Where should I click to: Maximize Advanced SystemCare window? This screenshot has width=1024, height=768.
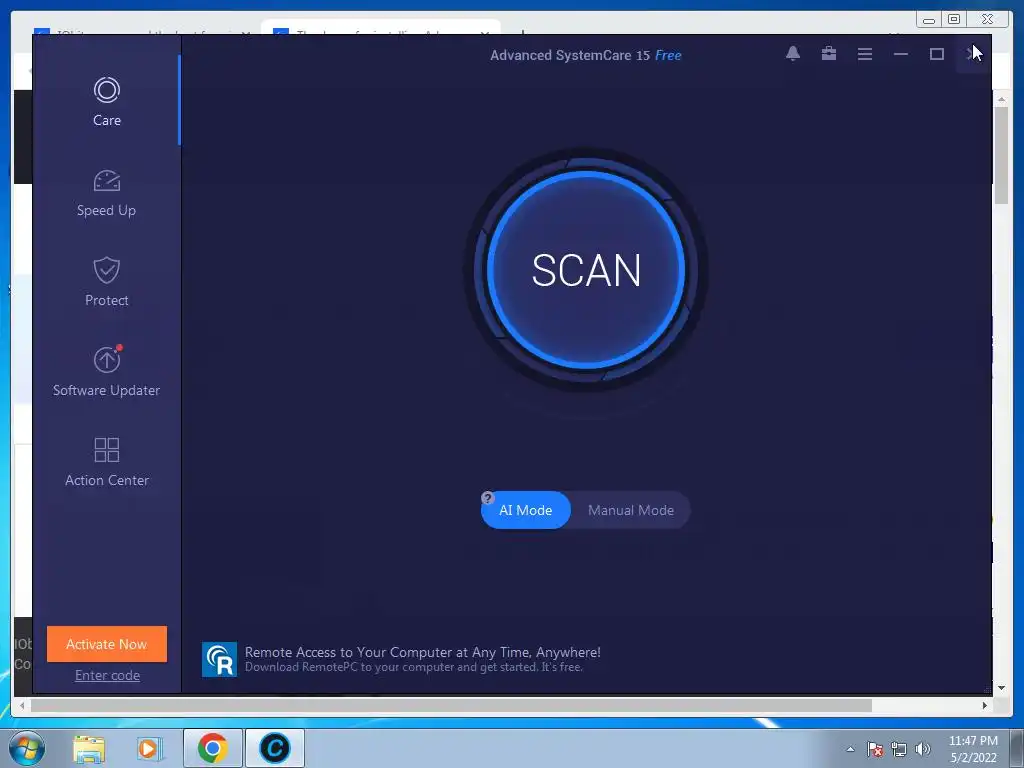point(936,54)
